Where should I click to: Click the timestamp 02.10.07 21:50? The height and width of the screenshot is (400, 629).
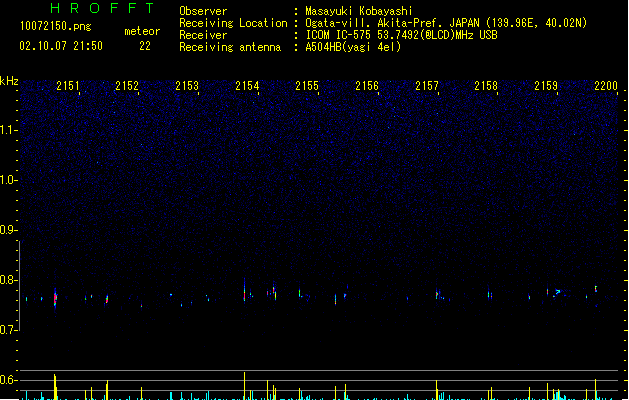point(61,46)
